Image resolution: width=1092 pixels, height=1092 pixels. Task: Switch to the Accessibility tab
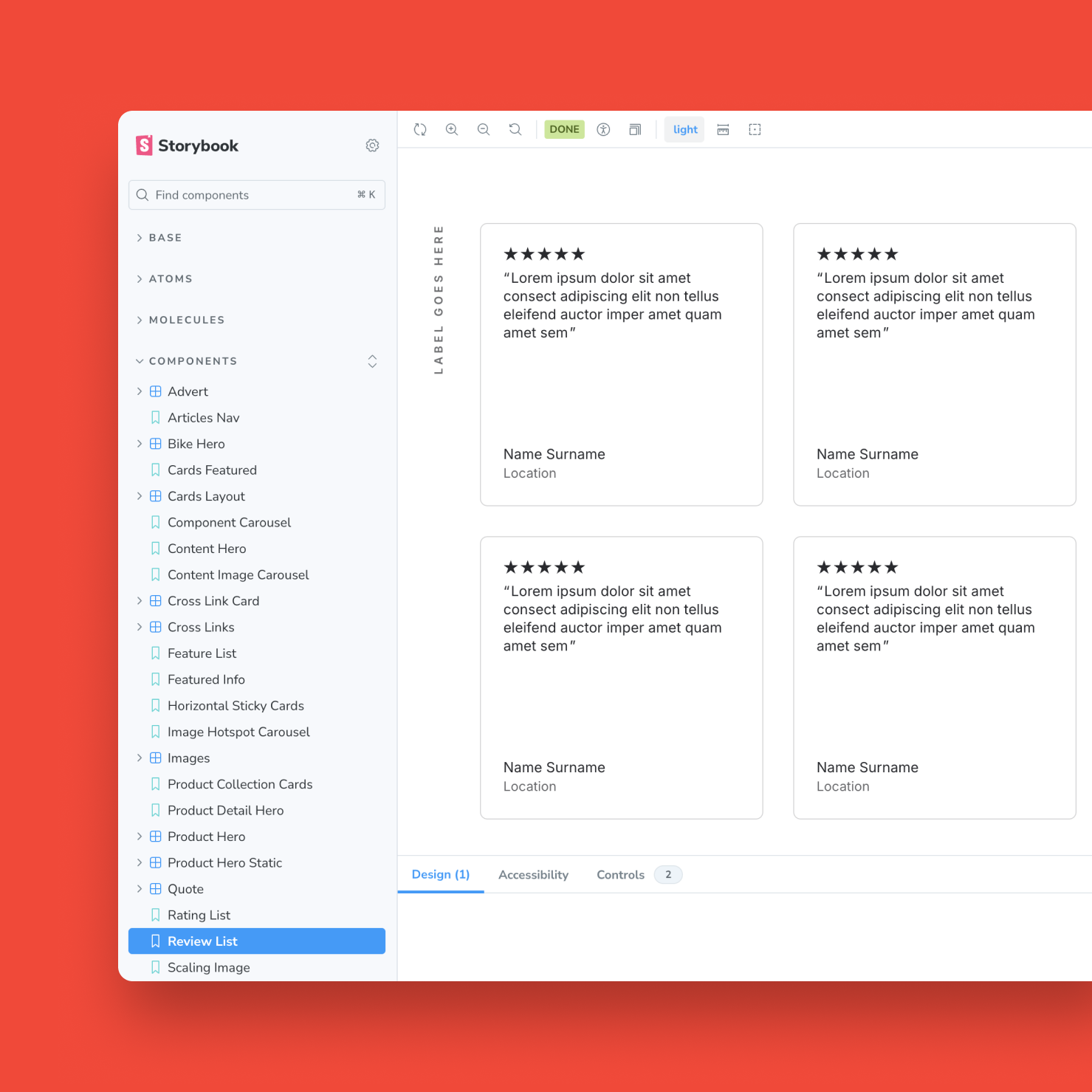coord(533,874)
